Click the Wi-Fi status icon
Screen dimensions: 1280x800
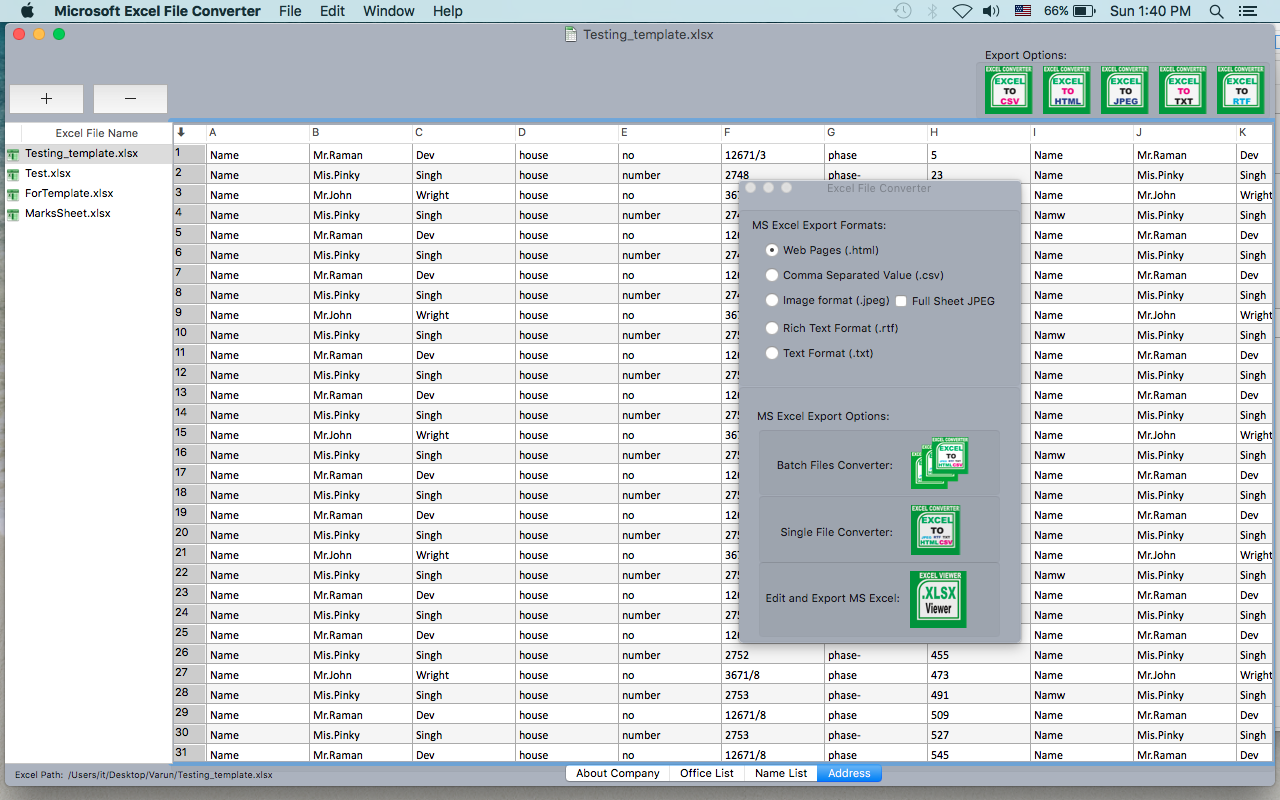[962, 11]
